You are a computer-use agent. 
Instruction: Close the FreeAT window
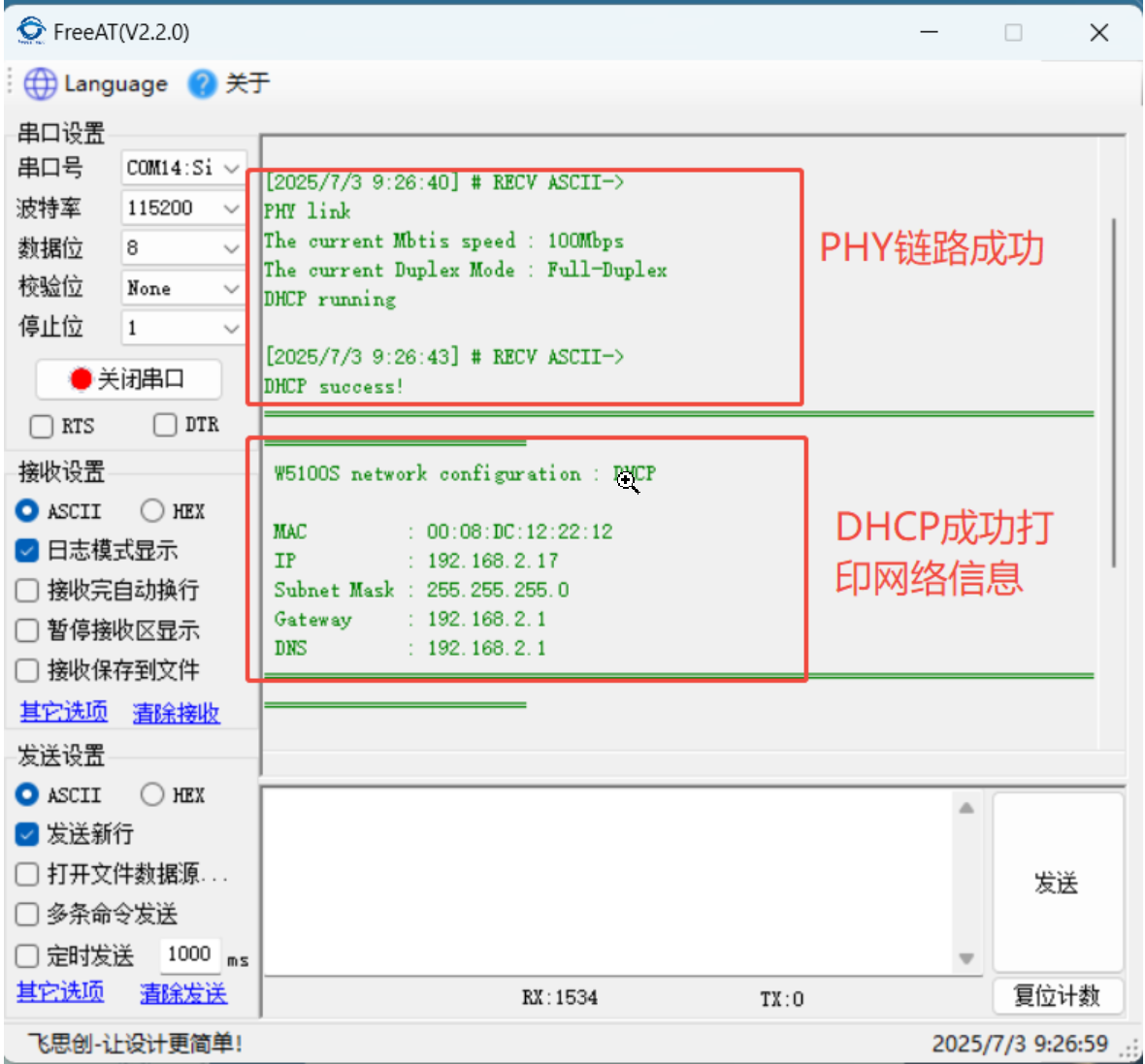point(1098,33)
